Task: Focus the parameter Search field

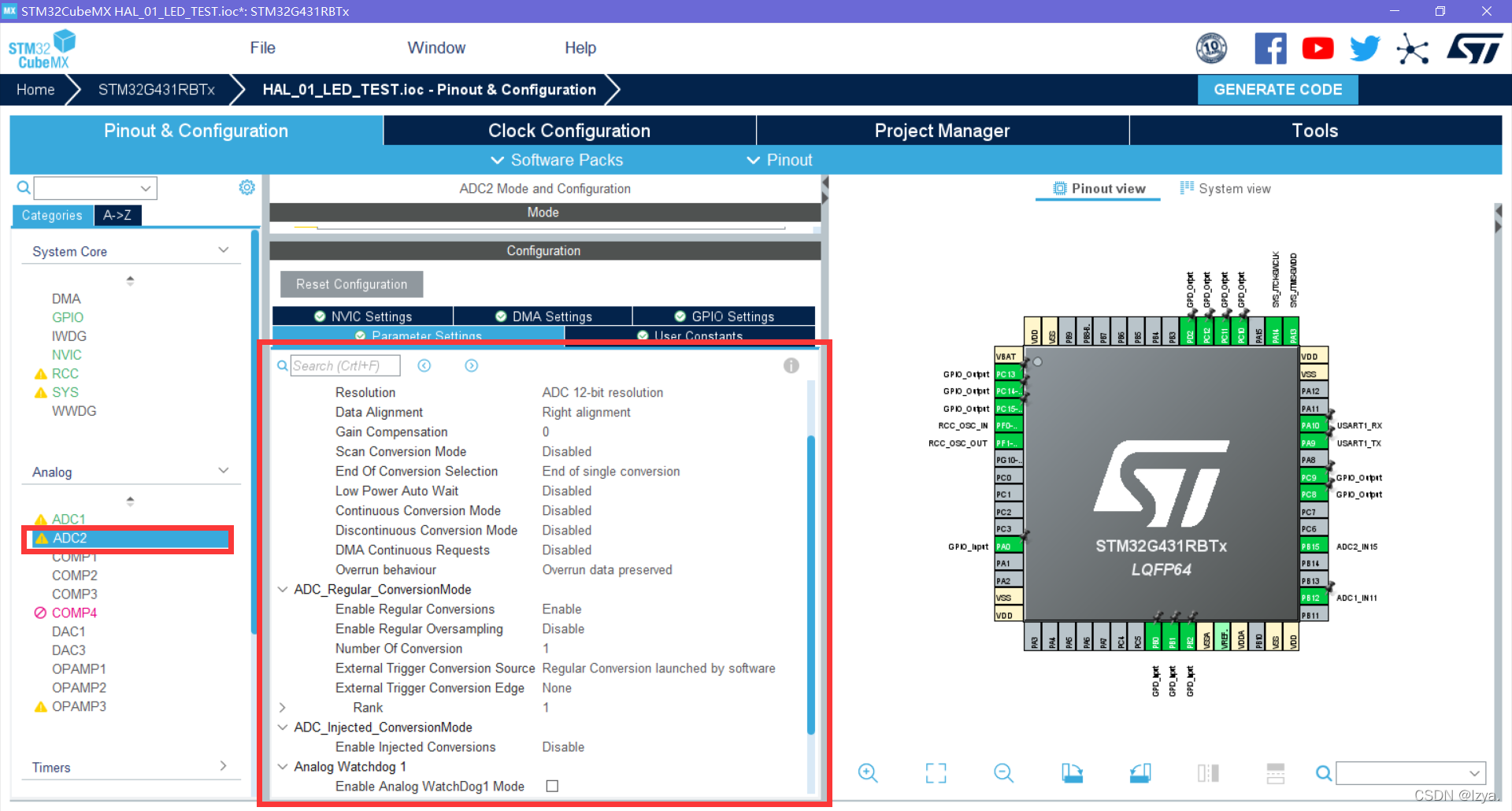Action: point(345,366)
